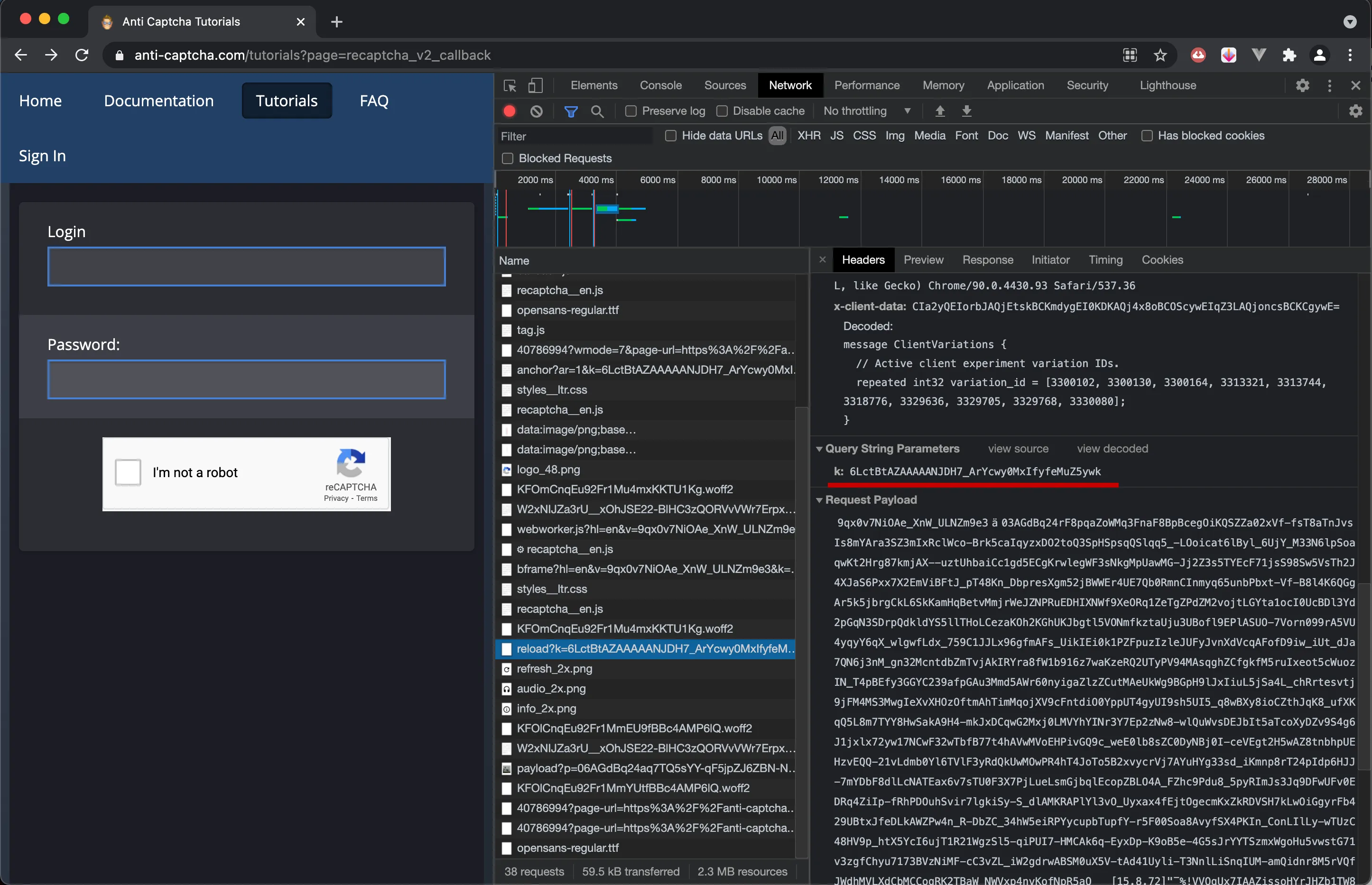The image size is (1372, 885).
Task: Open the Response tab of the request
Action: 987,260
